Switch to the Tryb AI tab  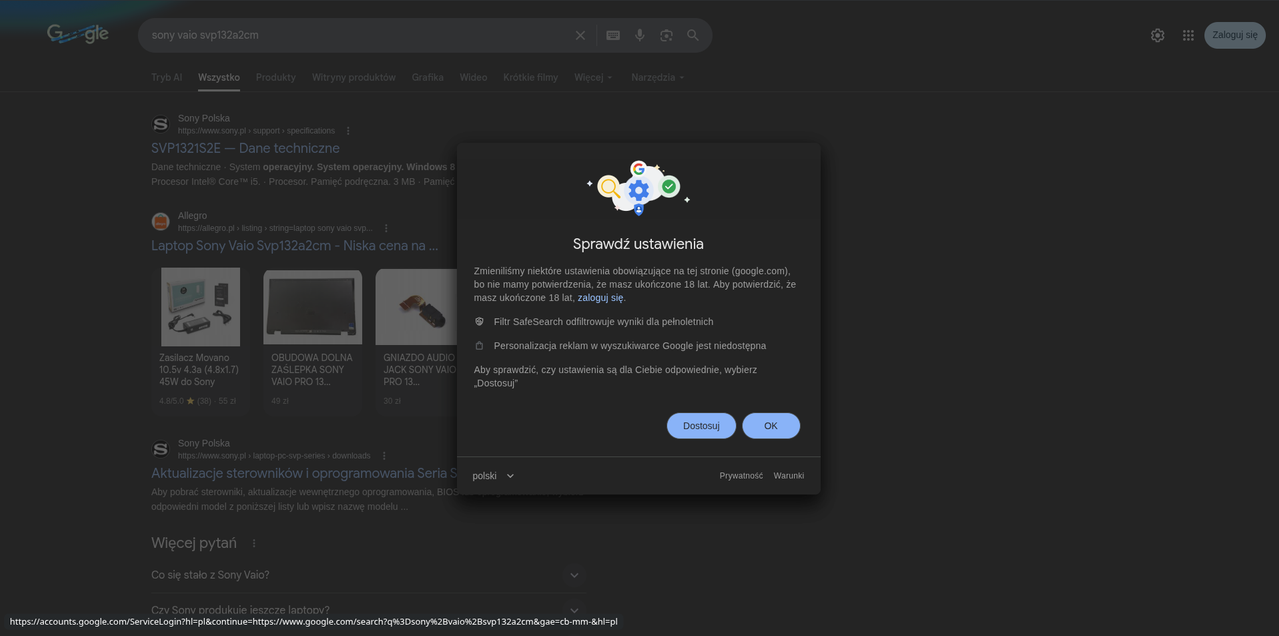(x=167, y=77)
